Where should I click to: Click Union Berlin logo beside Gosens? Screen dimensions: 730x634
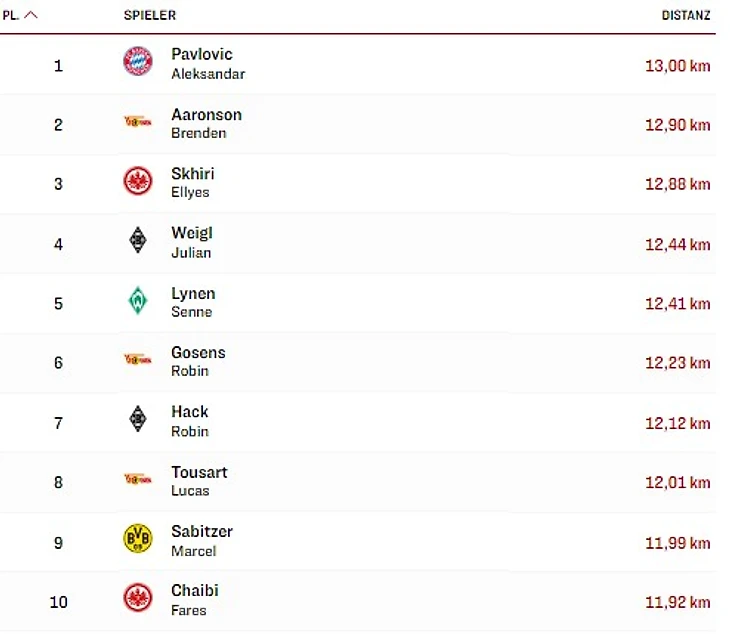[138, 360]
